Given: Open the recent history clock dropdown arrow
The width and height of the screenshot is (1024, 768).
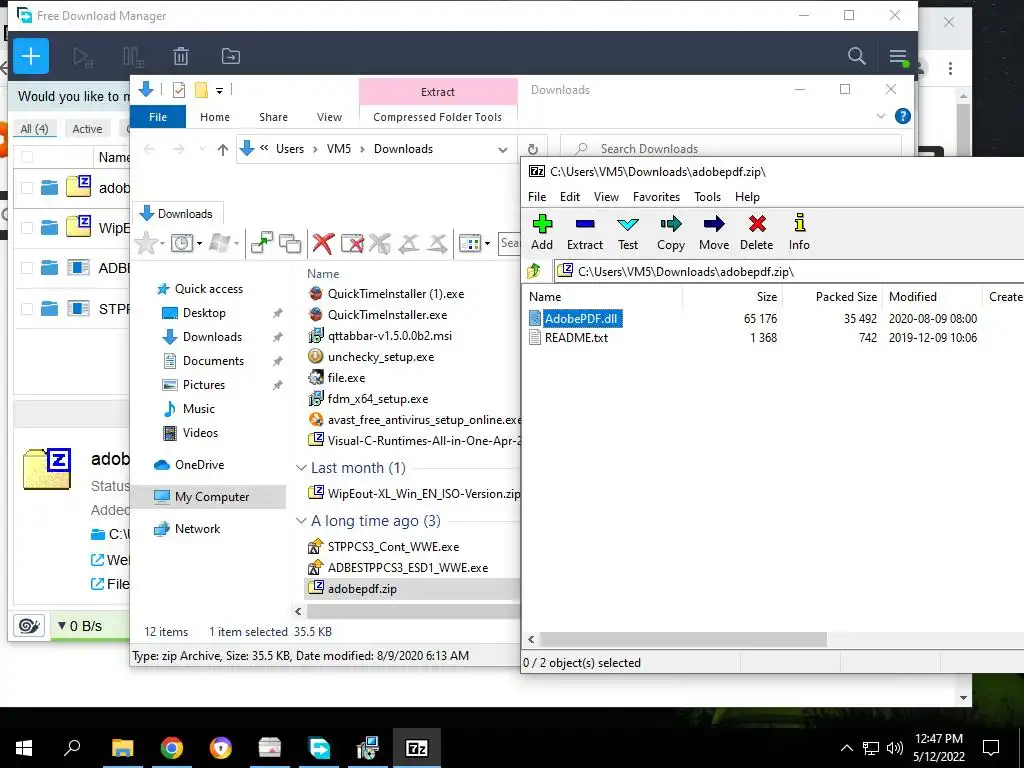Looking at the screenshot, I should click(x=199, y=244).
